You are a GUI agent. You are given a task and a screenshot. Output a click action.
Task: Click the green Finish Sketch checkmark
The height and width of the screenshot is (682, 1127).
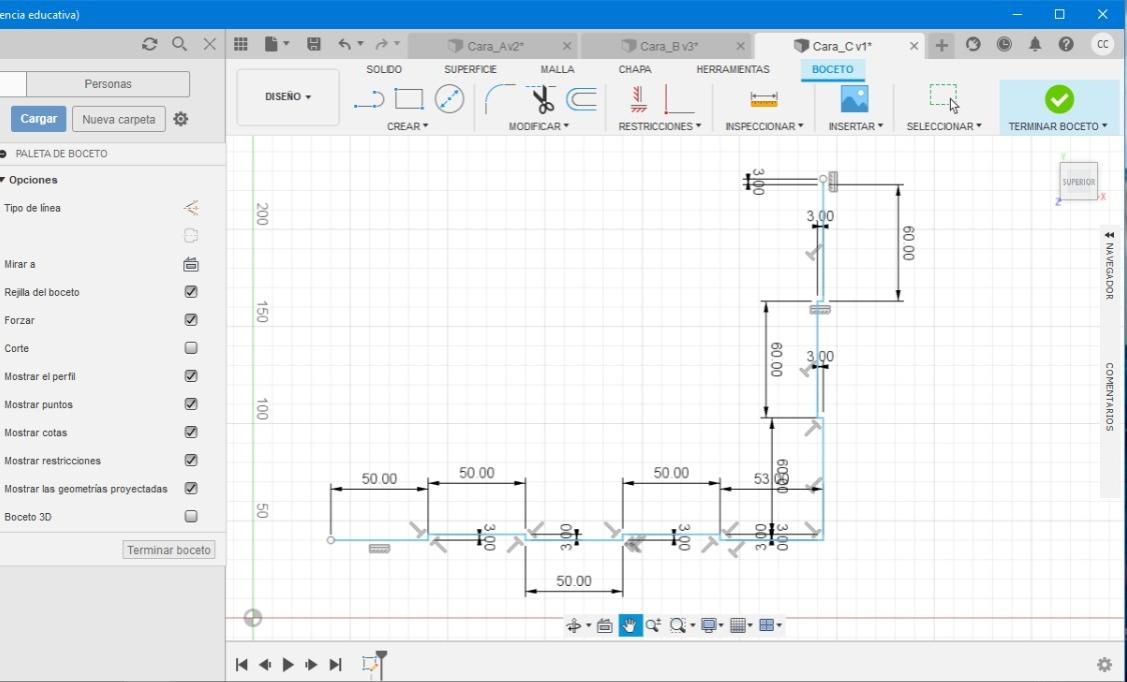[1059, 99]
